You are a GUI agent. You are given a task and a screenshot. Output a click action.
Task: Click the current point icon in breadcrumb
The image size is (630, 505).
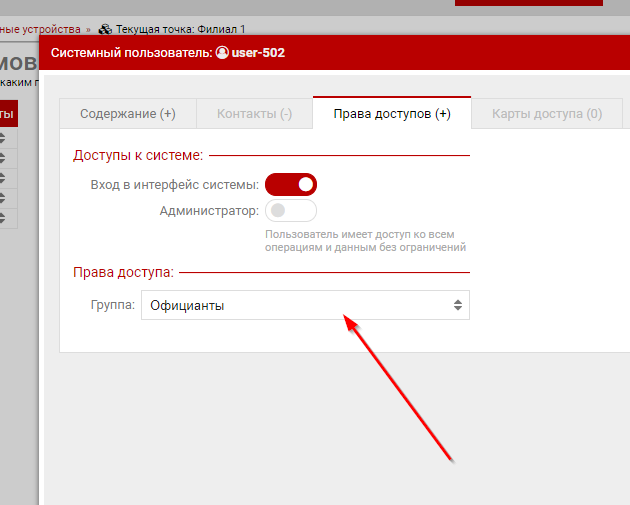tap(105, 30)
